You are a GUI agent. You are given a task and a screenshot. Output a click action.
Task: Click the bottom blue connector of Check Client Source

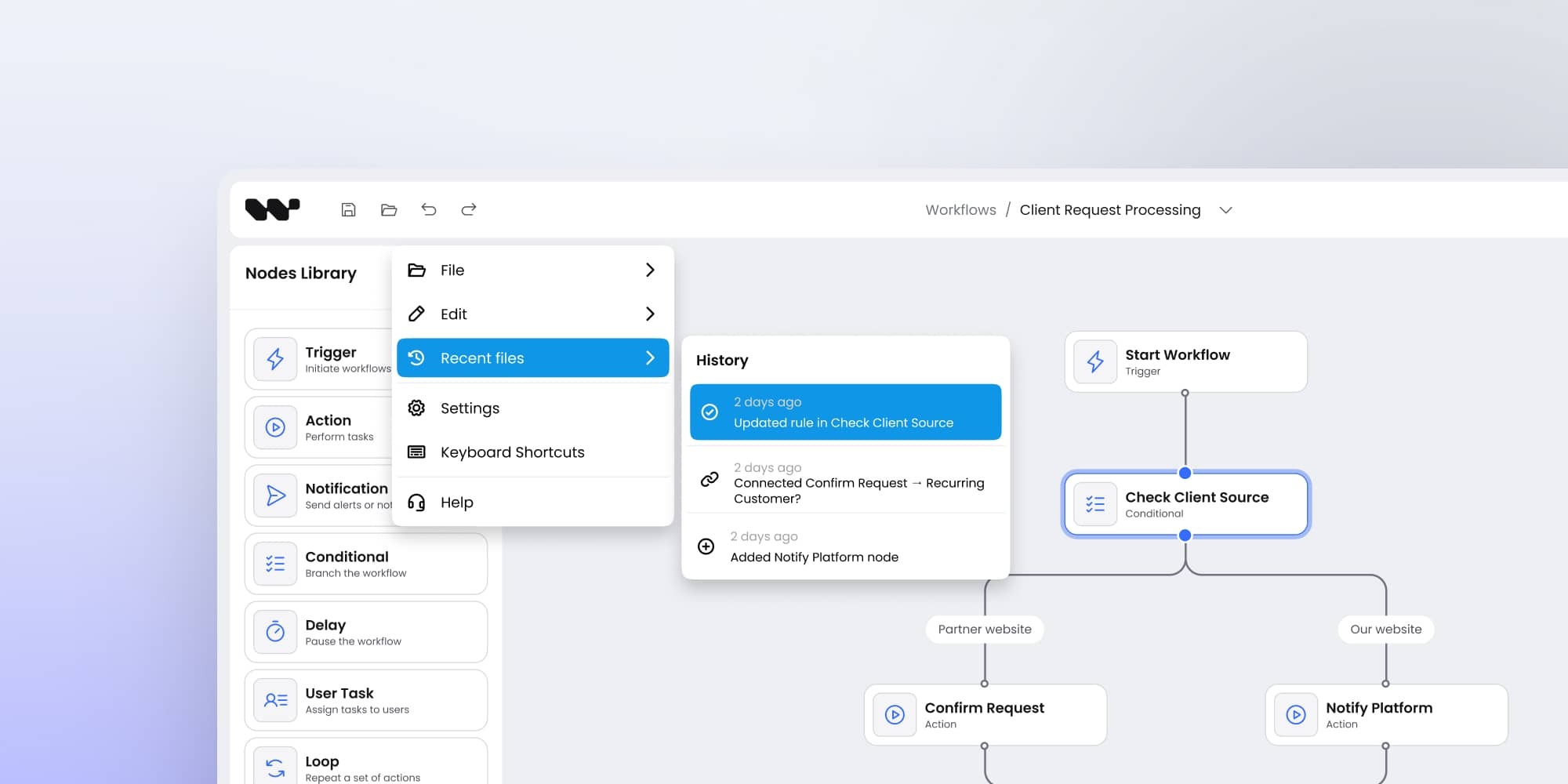click(1185, 535)
